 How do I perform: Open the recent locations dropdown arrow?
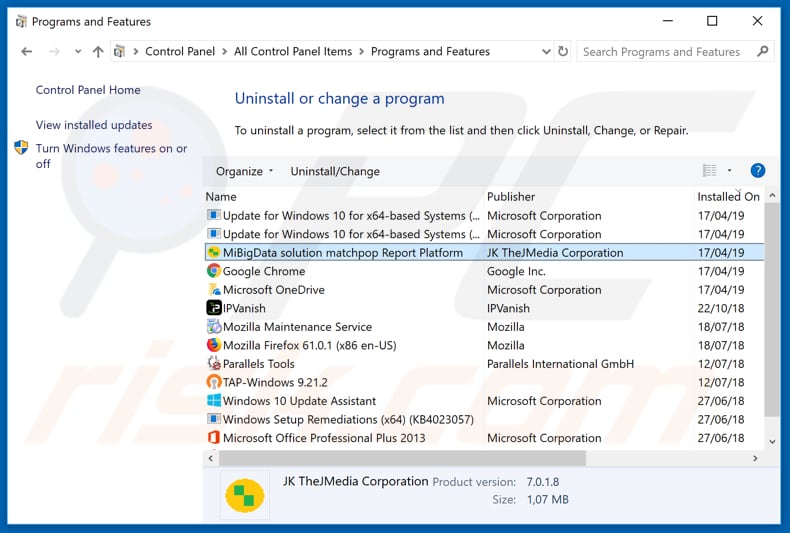pyautogui.click(x=78, y=51)
